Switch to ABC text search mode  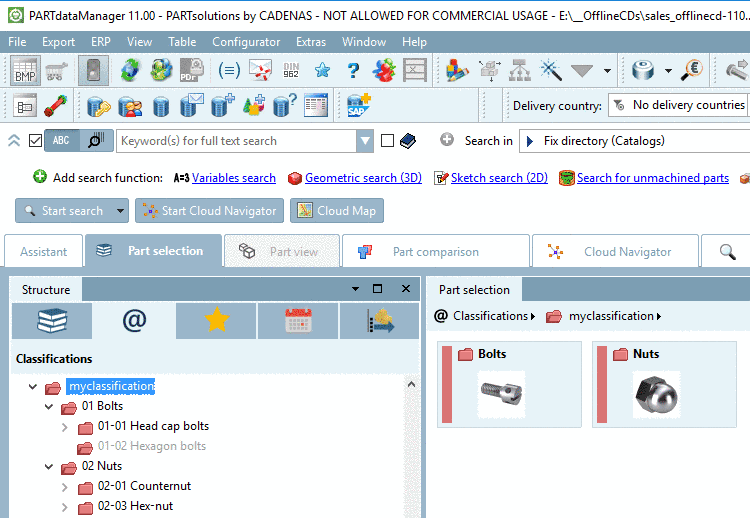[x=61, y=141]
